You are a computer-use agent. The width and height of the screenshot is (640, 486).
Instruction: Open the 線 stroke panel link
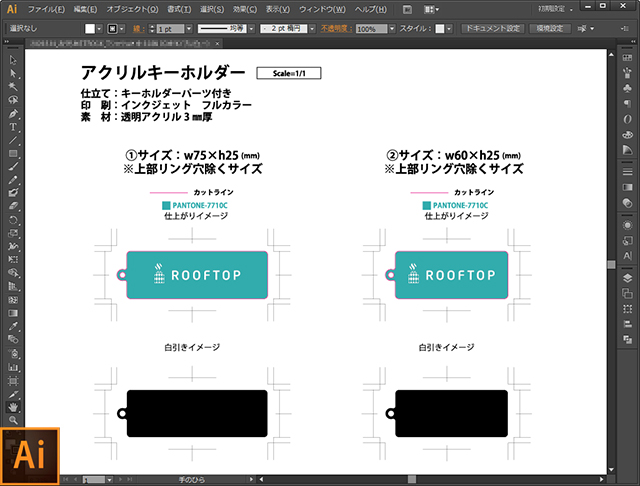137,29
